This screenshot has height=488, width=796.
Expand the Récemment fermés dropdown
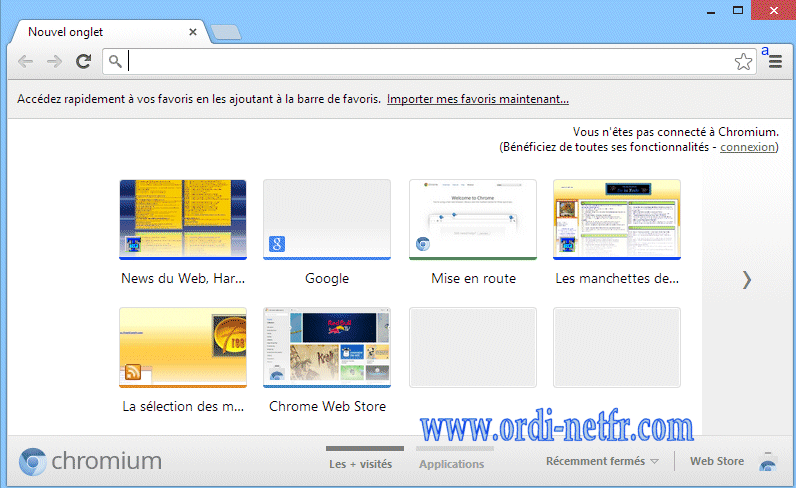coord(602,461)
